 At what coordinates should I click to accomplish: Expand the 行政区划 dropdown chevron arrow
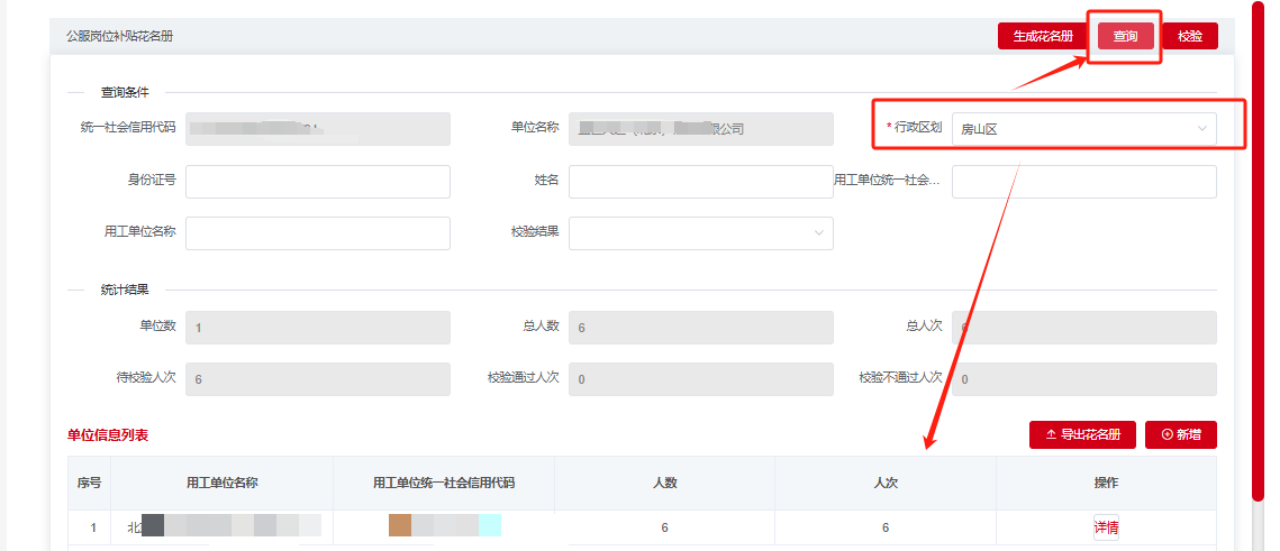click(x=1201, y=129)
